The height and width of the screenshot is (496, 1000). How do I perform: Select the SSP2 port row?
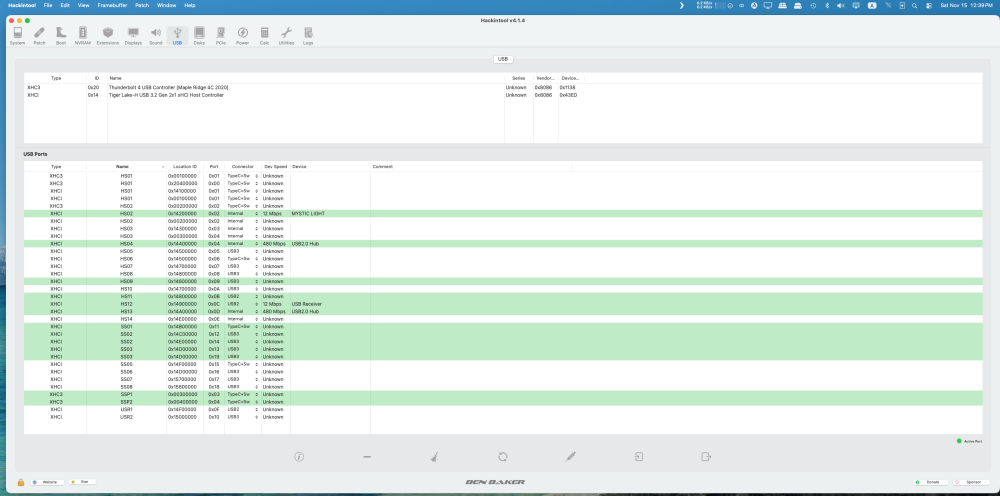[x=503, y=402]
